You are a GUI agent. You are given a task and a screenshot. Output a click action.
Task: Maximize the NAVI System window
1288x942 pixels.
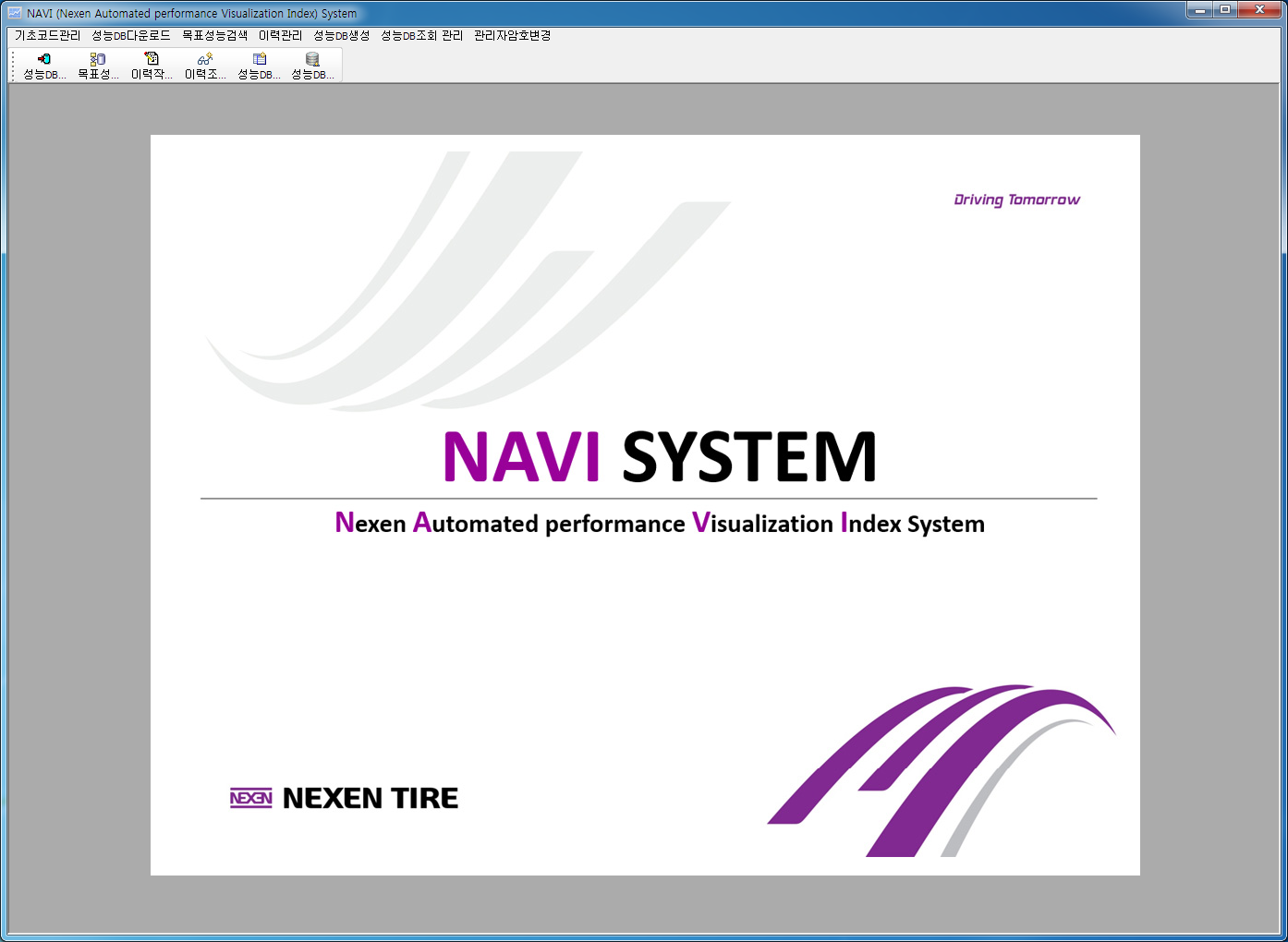(1225, 10)
